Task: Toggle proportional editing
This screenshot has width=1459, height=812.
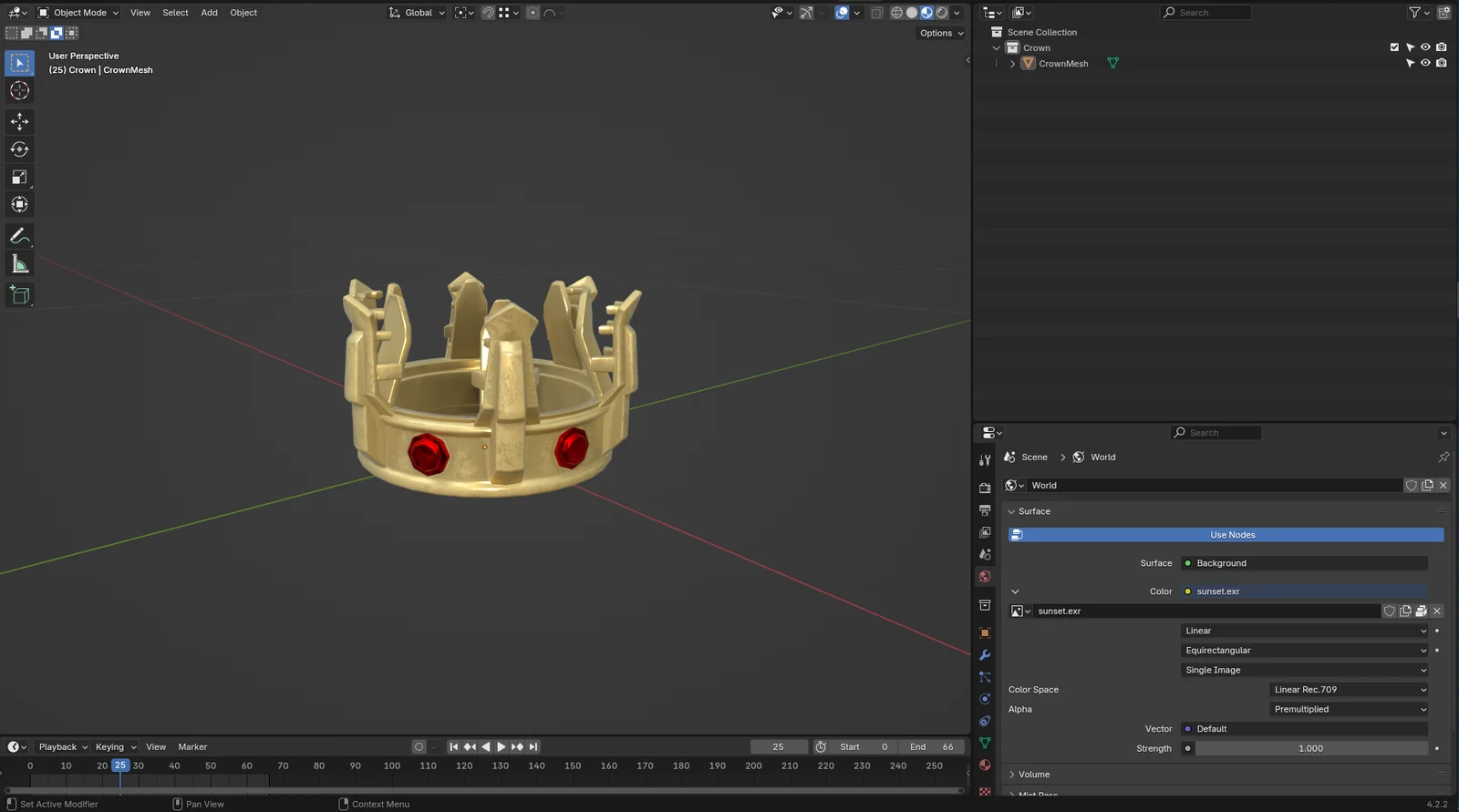Action: pos(533,13)
